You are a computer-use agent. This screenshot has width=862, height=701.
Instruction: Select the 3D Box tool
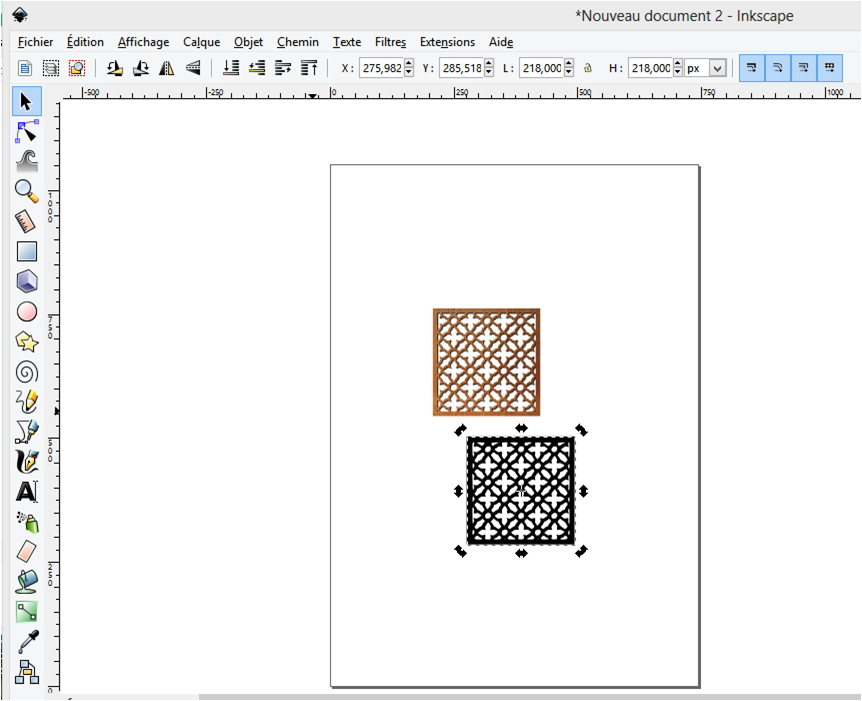(27, 281)
